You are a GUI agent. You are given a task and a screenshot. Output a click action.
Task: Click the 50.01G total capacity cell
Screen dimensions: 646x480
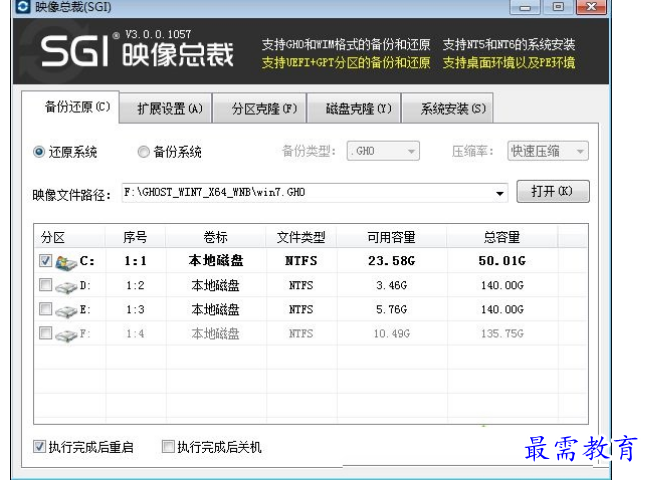(x=502, y=261)
